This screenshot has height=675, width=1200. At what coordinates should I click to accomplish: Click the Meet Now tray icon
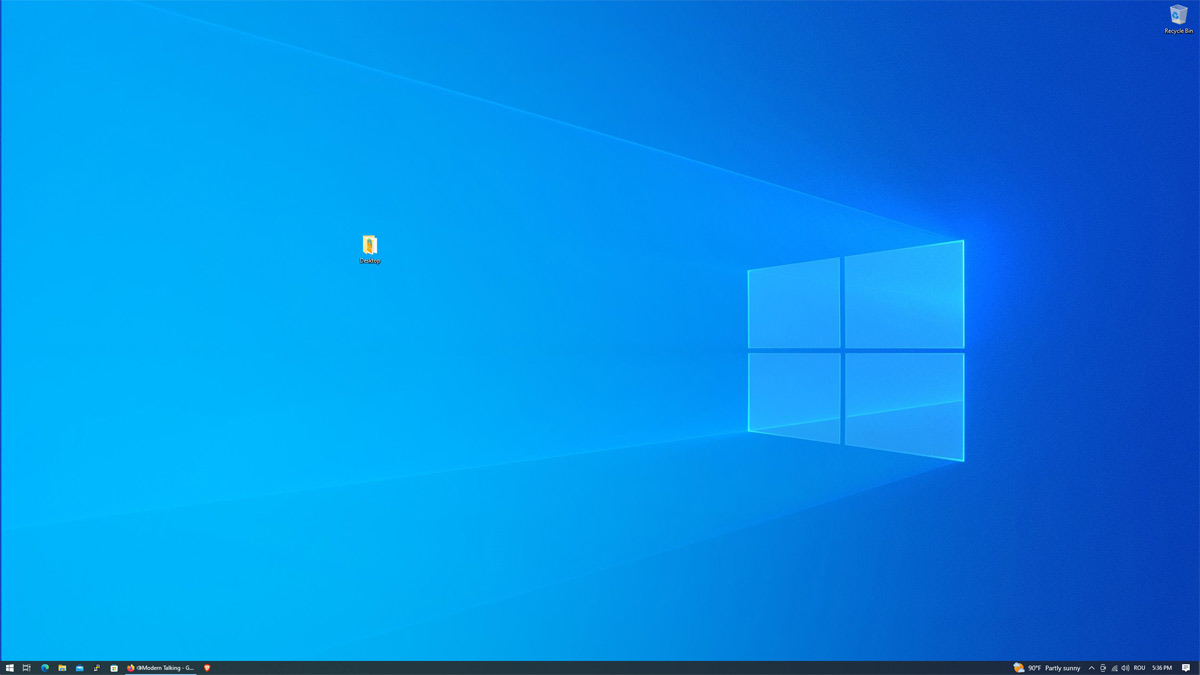[x=1103, y=667]
